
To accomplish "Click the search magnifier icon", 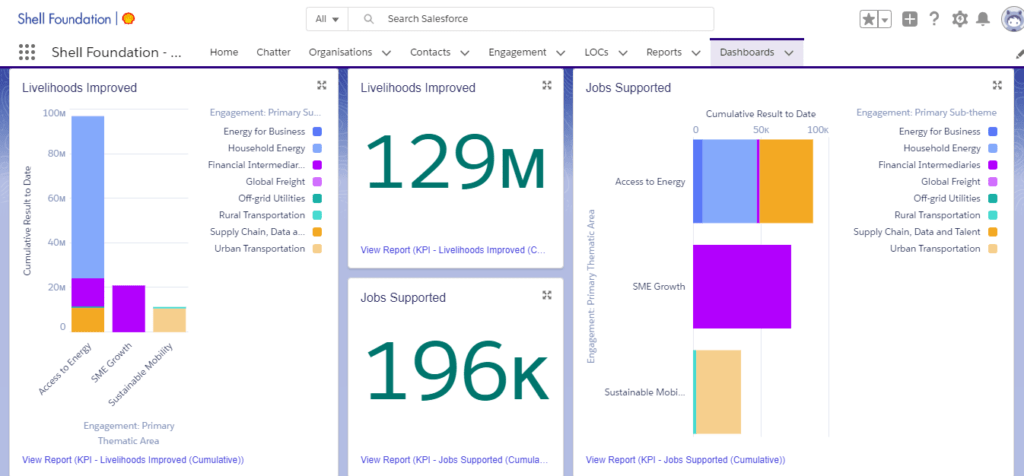I will (368, 19).
